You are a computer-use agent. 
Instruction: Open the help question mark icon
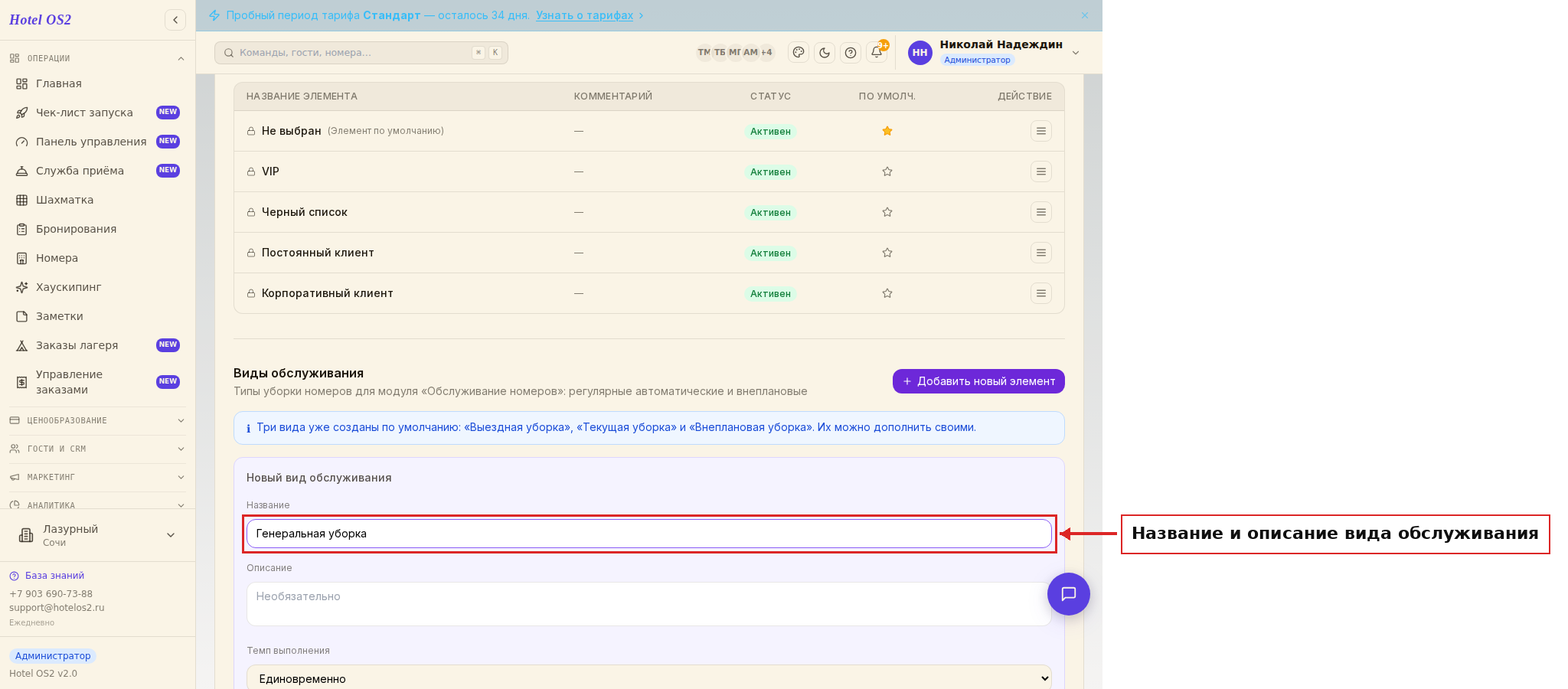tap(851, 53)
